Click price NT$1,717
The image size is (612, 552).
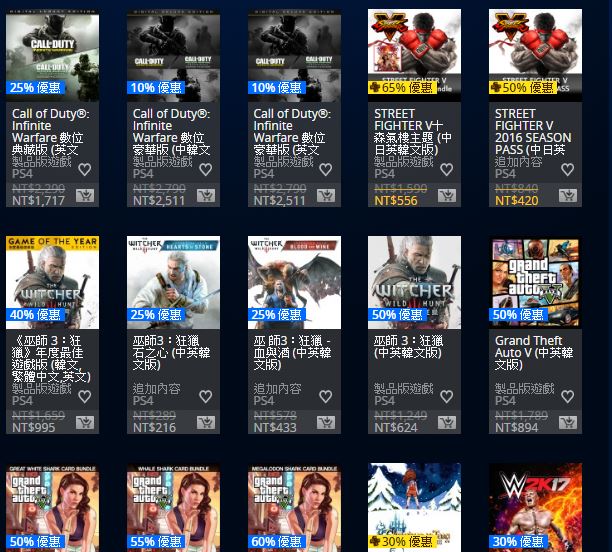[38, 201]
